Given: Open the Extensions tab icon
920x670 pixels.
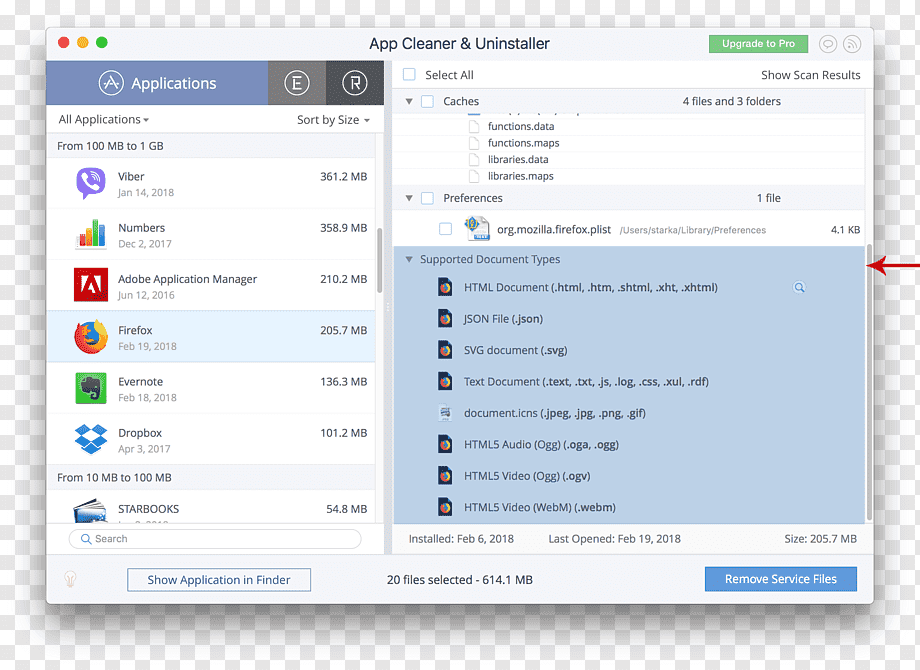Looking at the screenshot, I should pyautogui.click(x=297, y=83).
